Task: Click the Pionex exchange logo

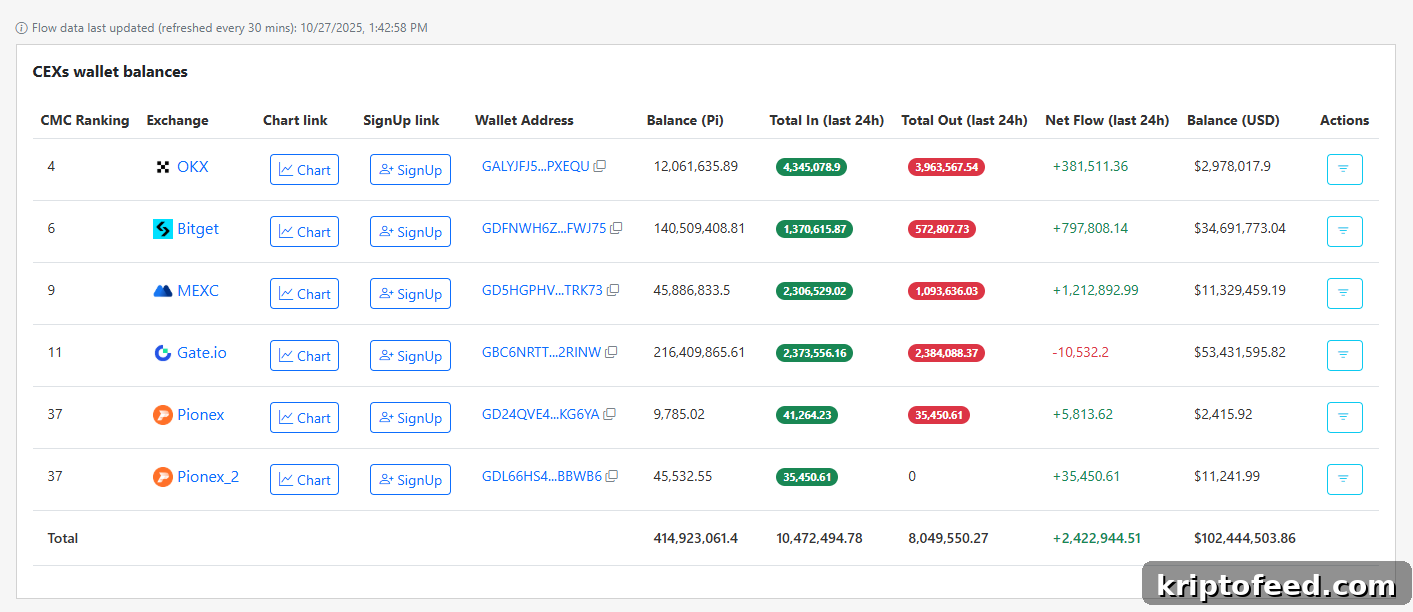Action: click(x=163, y=415)
